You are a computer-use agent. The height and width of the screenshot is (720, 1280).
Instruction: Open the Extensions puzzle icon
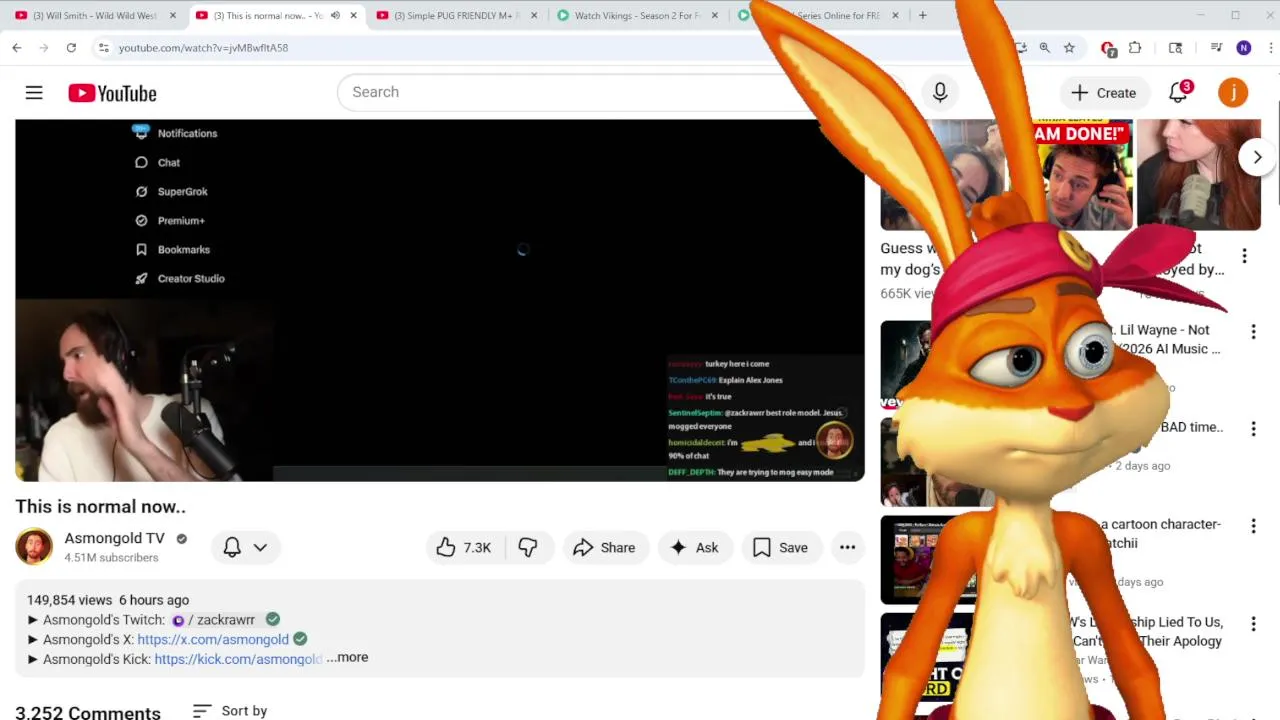point(1135,47)
